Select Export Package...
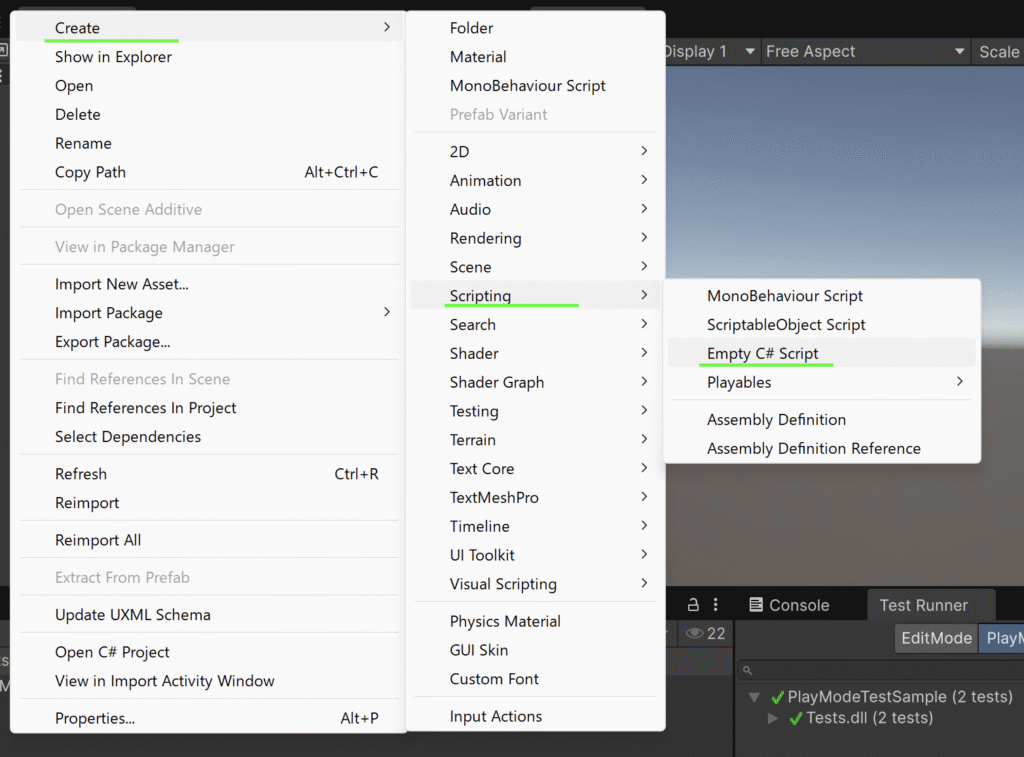Screen dimensions: 1024x757 click(x=208, y=342)
